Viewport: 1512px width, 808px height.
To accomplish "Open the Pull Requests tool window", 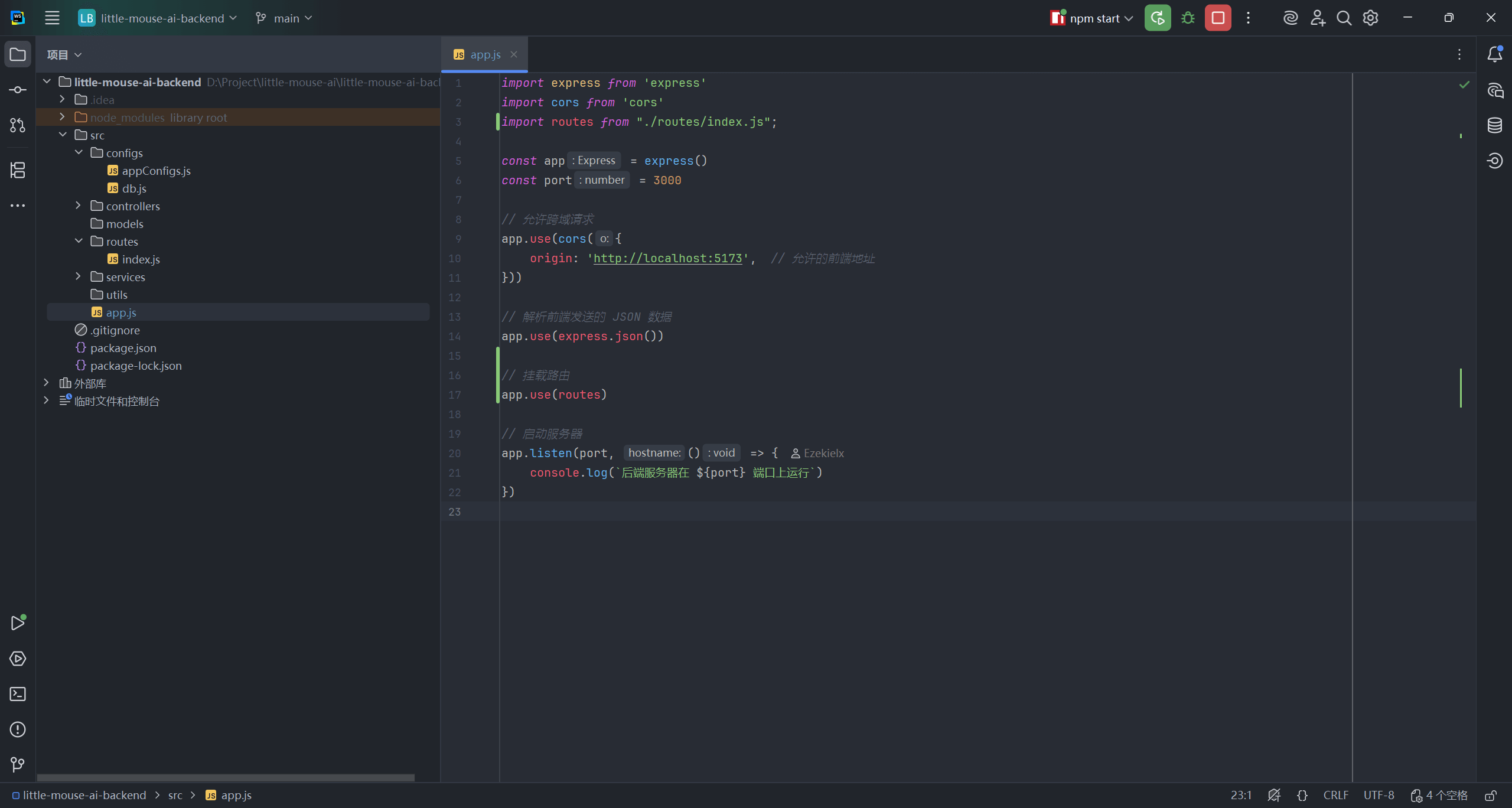I will (18, 125).
